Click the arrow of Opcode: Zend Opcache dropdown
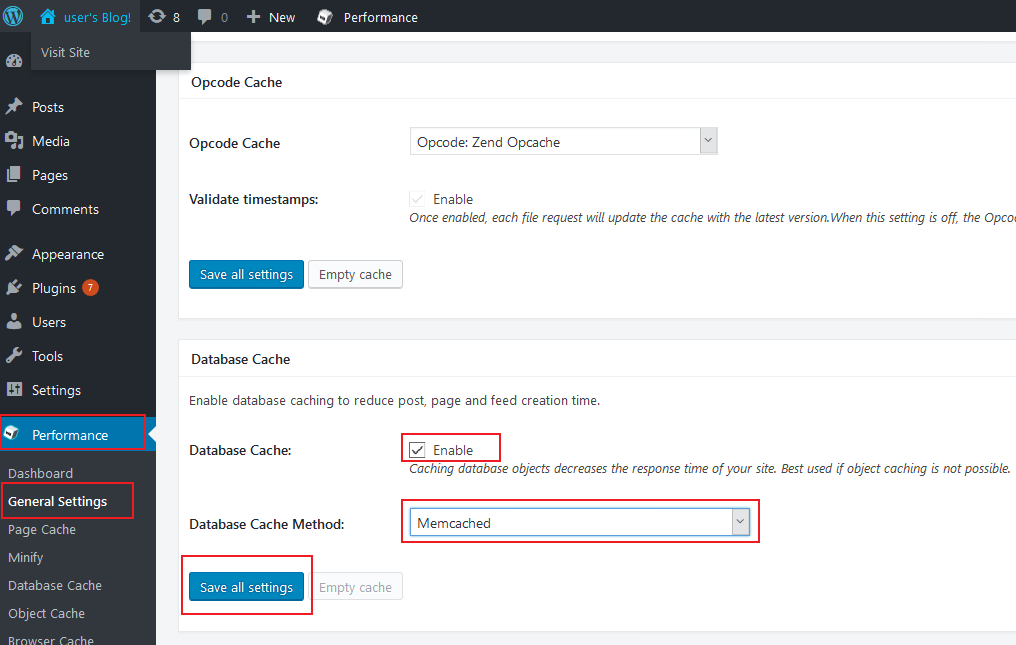 pyautogui.click(x=708, y=141)
